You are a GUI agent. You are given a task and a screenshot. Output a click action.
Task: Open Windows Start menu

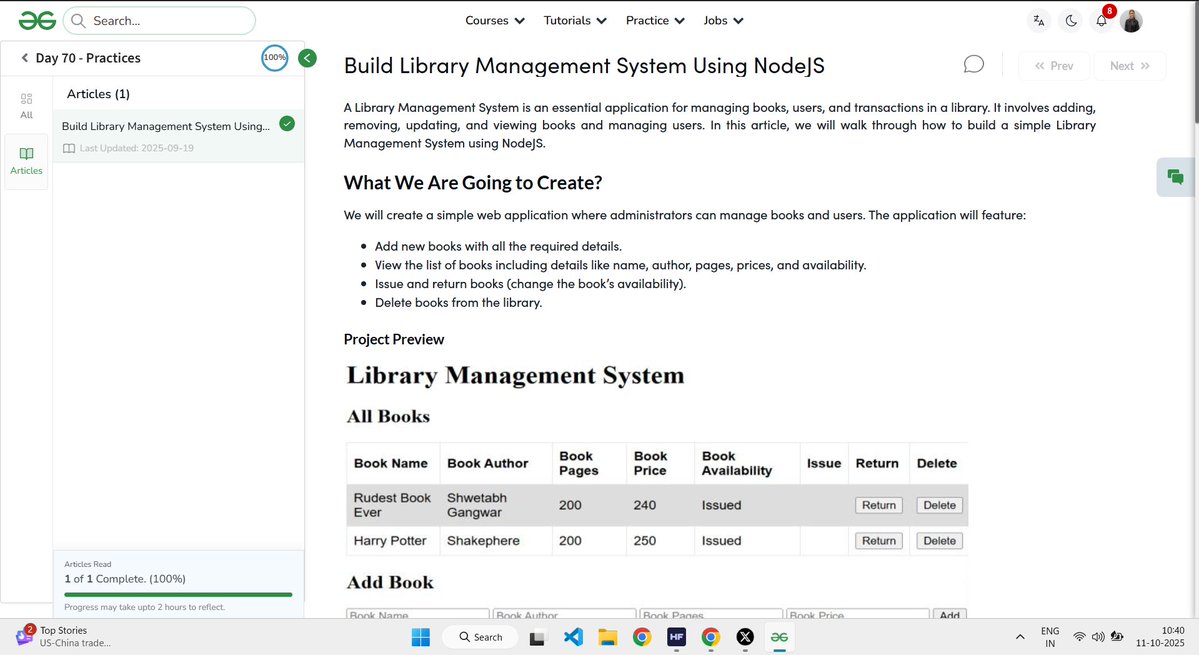(x=421, y=637)
